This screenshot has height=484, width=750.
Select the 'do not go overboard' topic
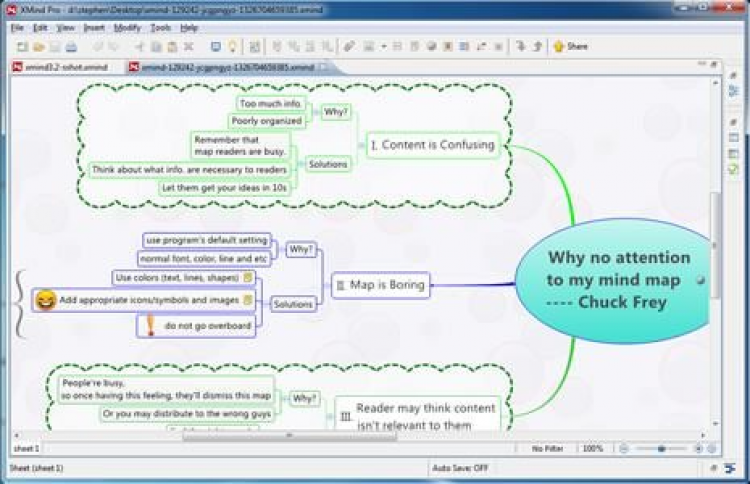[x=196, y=325]
